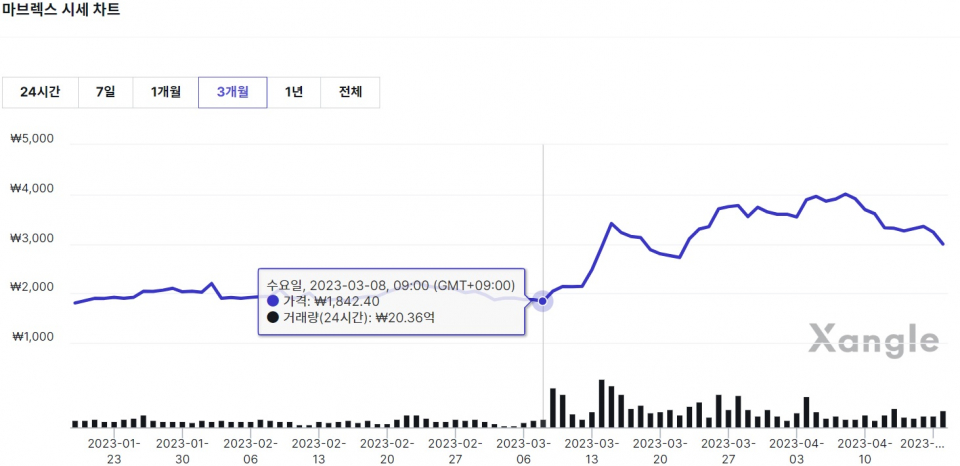Click the 2023-03-13 date axis label
Viewport: 960px width, 466px height.
tap(591, 450)
